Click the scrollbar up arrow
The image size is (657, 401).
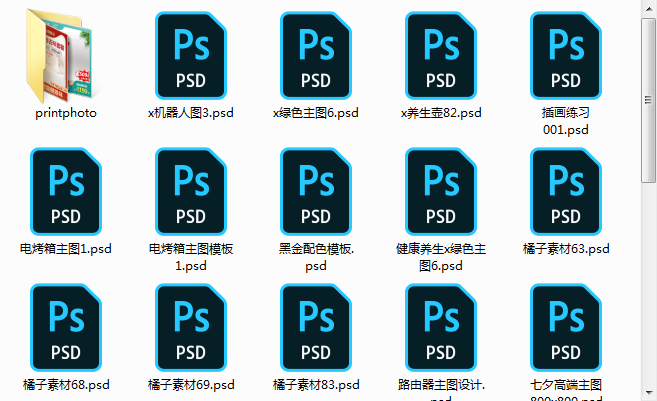click(x=648, y=8)
